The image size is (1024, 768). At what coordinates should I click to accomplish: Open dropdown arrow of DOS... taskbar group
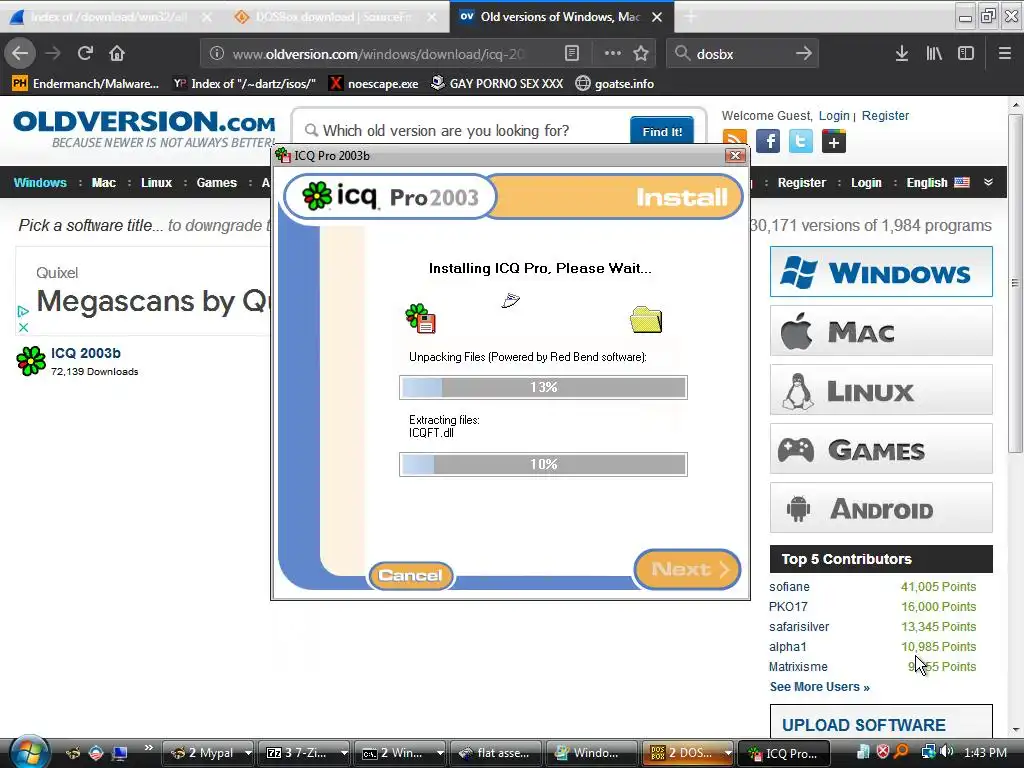coord(728,753)
